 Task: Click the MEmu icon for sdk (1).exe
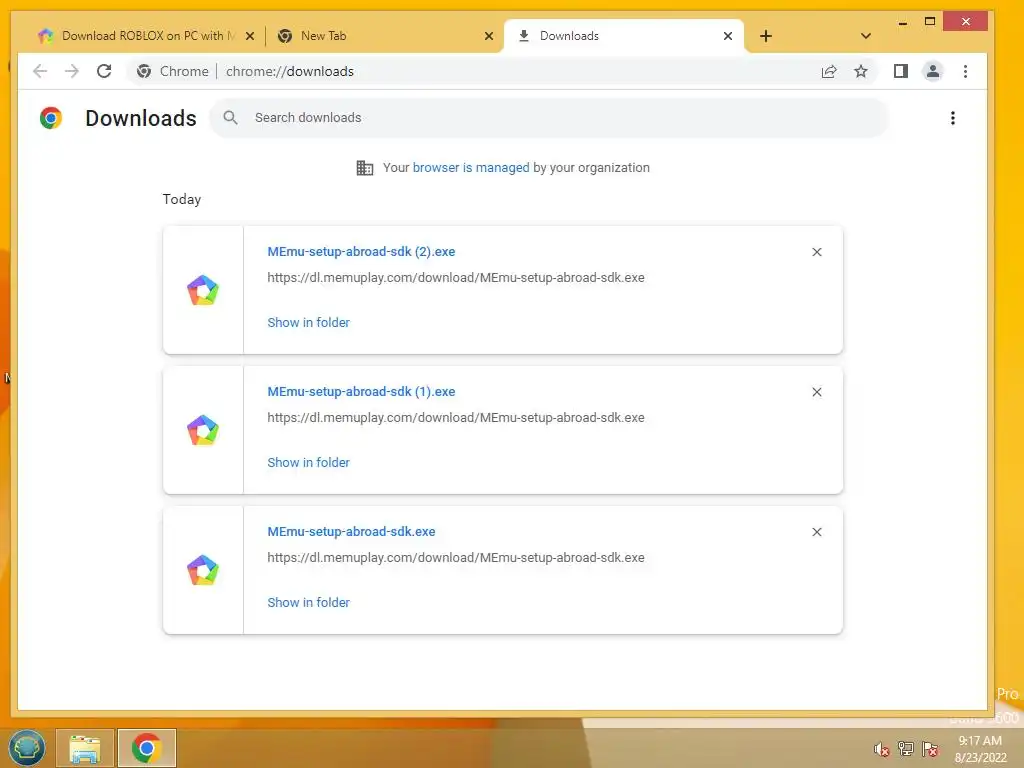coord(203,430)
